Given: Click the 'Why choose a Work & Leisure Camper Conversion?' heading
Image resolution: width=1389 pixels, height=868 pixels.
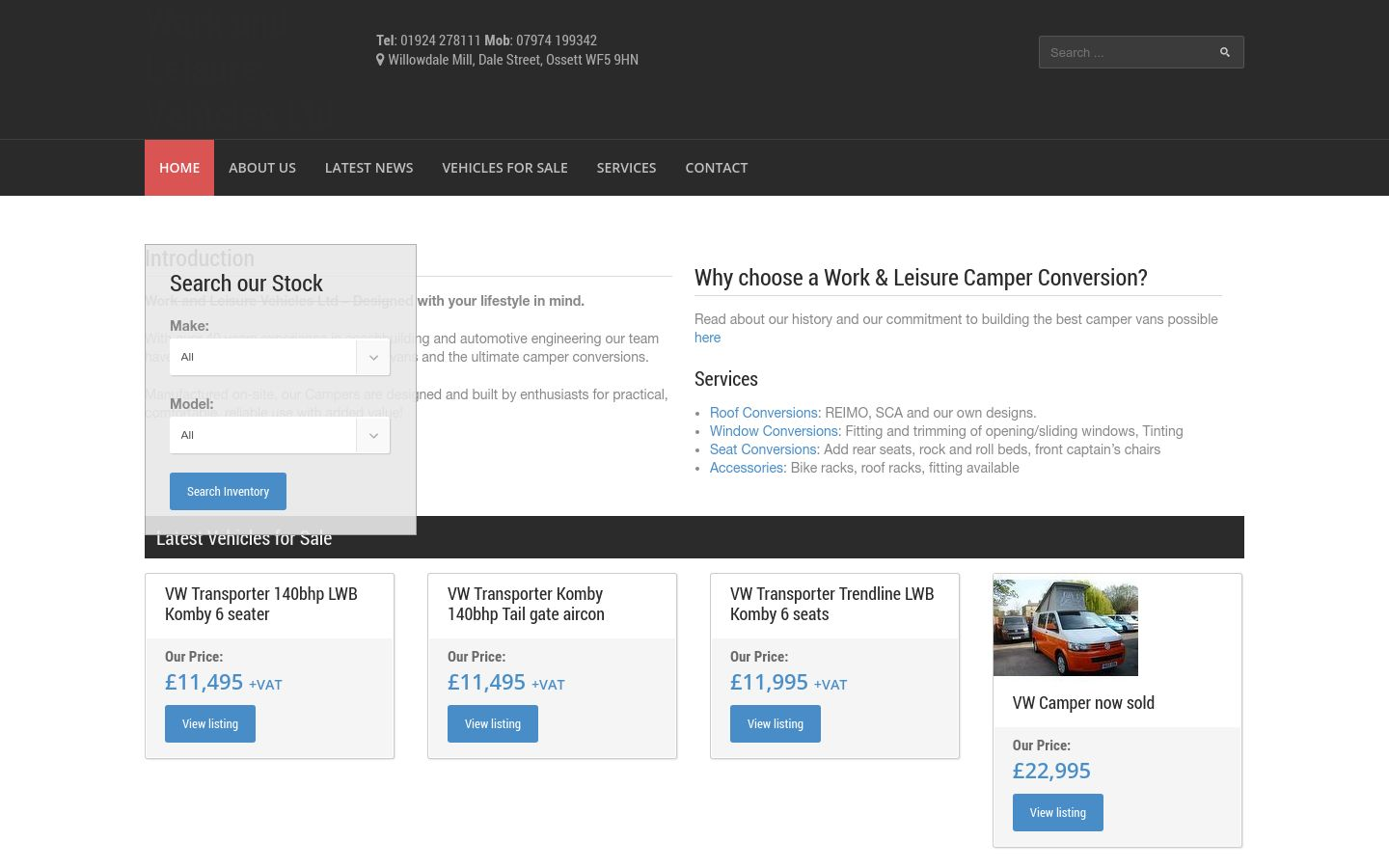Looking at the screenshot, I should click(921, 278).
